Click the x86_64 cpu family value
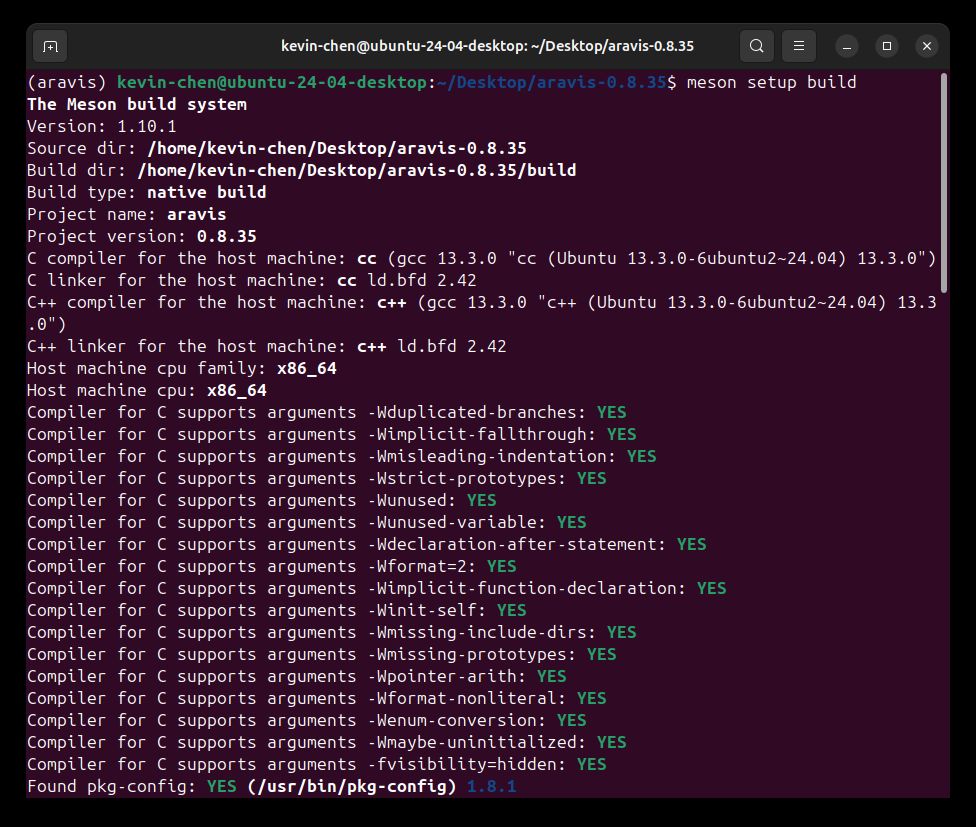The image size is (976, 827). 307,368
